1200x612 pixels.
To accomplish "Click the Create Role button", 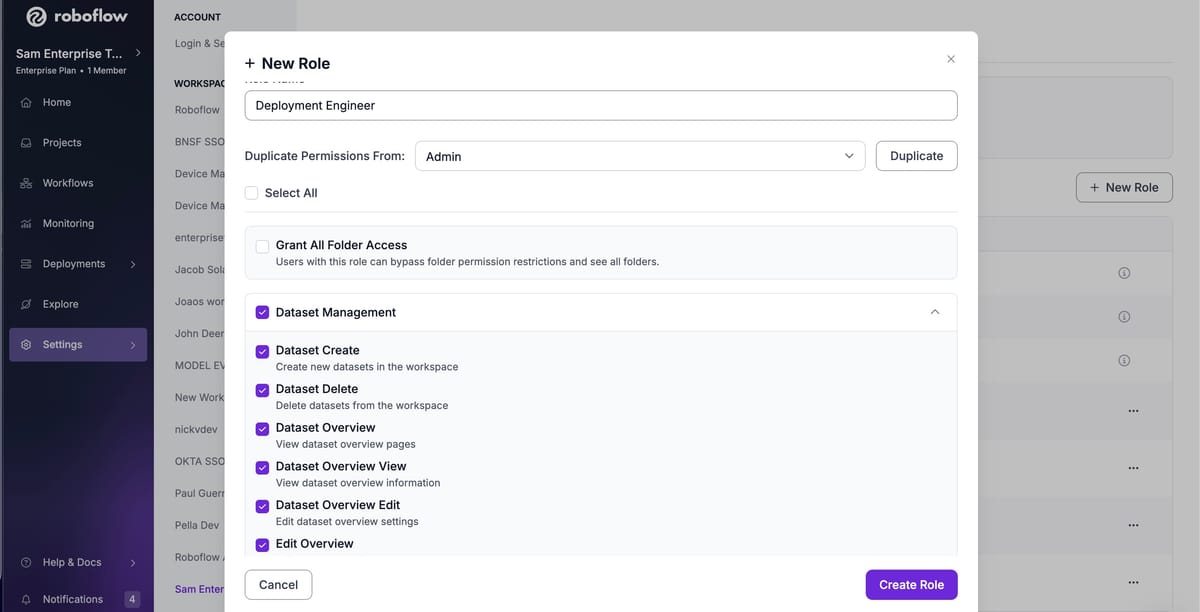I will [911, 585].
